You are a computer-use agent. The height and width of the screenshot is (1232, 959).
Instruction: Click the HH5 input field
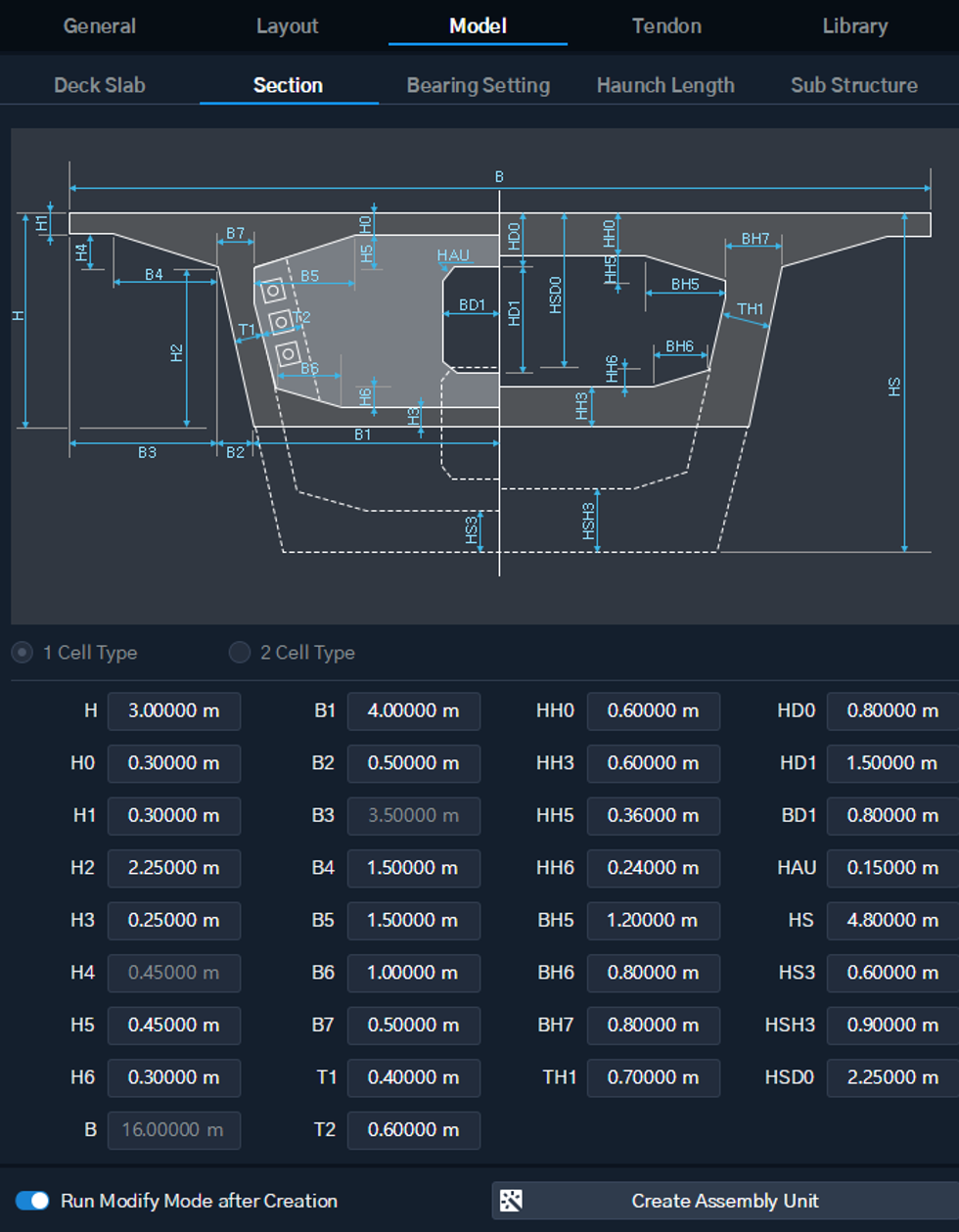[x=654, y=815]
